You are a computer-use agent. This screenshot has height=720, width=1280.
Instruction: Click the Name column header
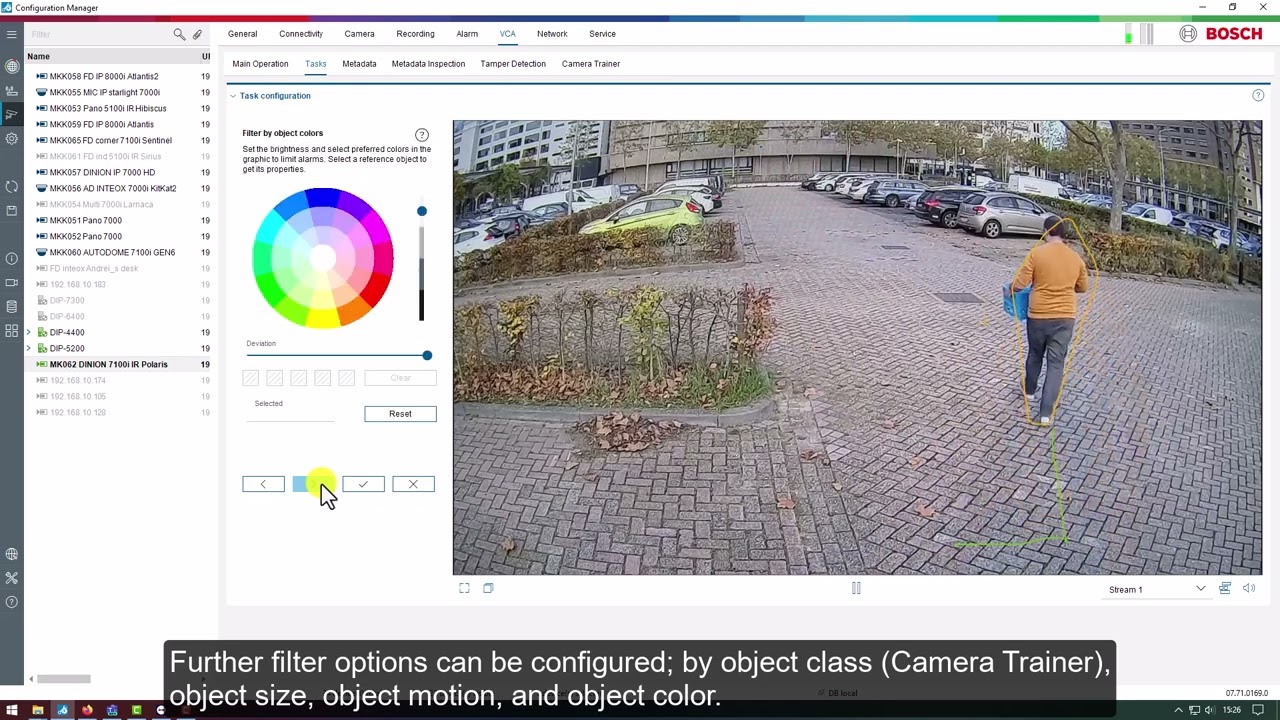click(38, 56)
